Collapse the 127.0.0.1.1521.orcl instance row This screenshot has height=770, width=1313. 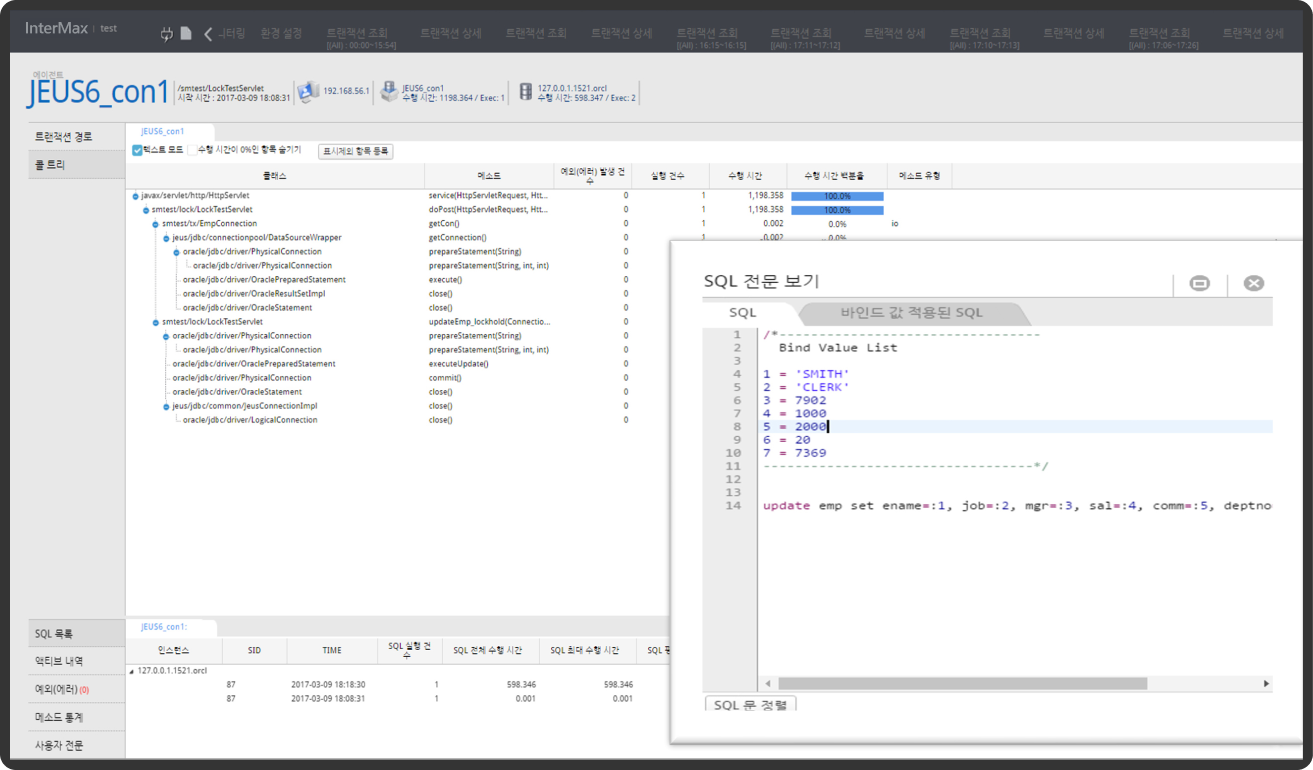(131, 671)
